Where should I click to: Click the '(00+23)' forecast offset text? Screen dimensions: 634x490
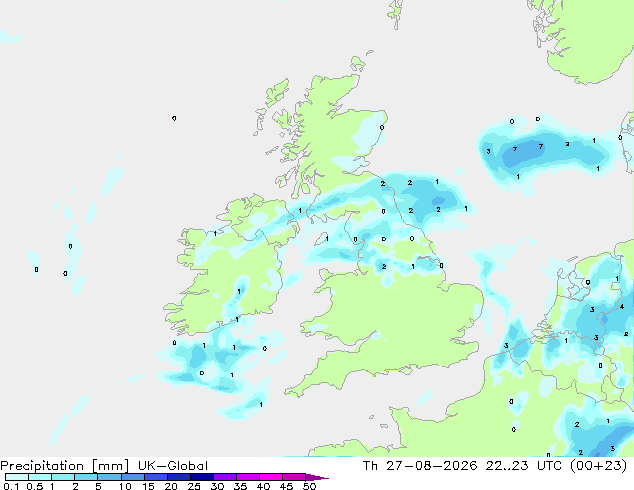tap(598, 466)
